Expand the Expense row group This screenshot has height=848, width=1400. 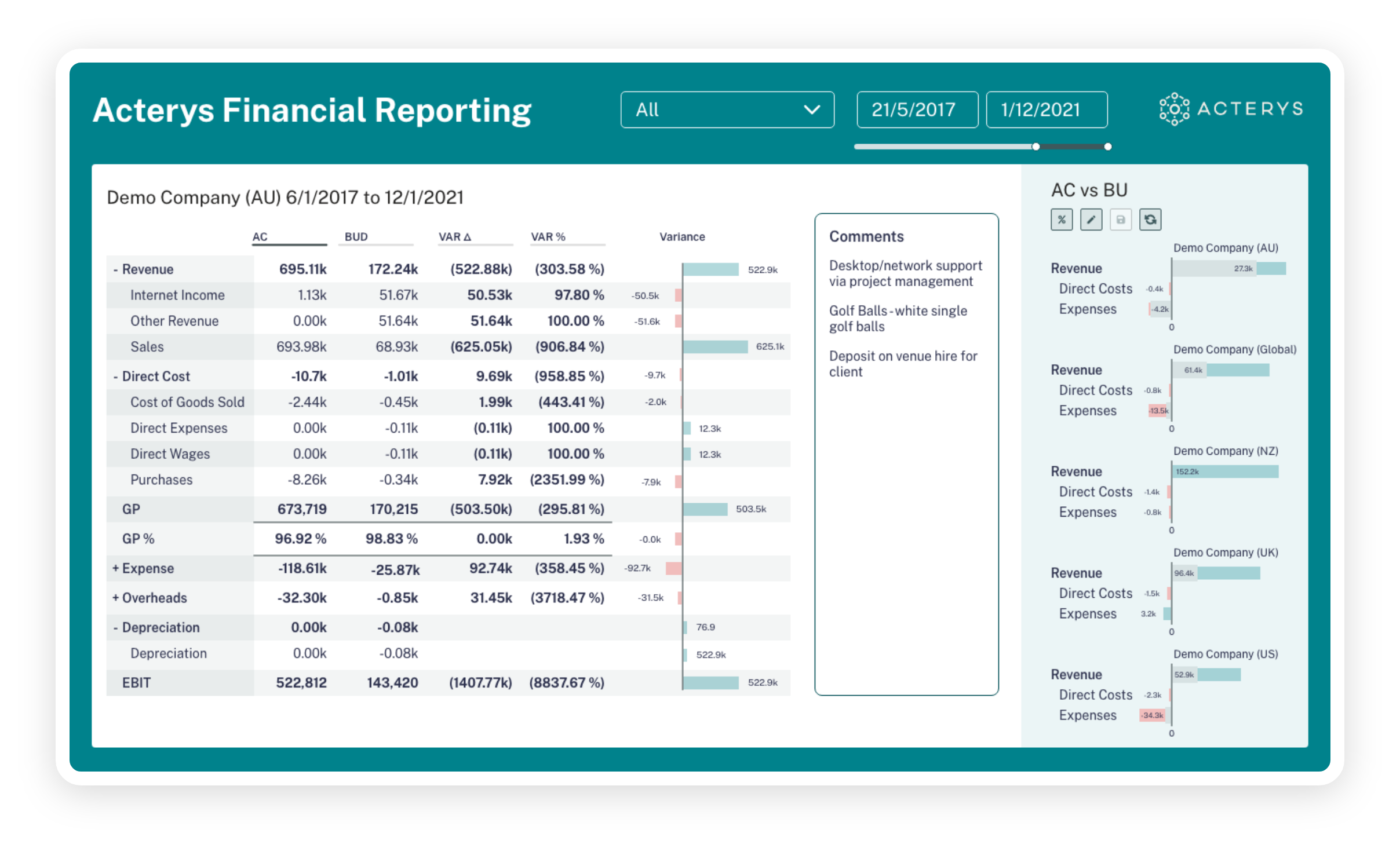coord(116,568)
